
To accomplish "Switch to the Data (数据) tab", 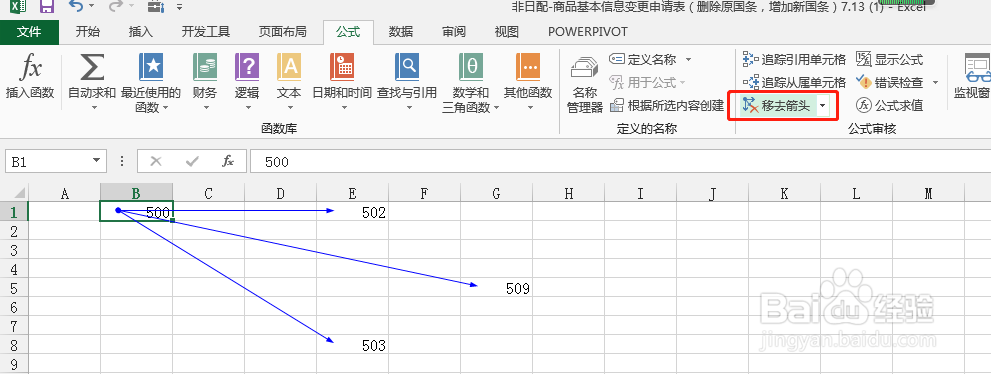I will [401, 32].
